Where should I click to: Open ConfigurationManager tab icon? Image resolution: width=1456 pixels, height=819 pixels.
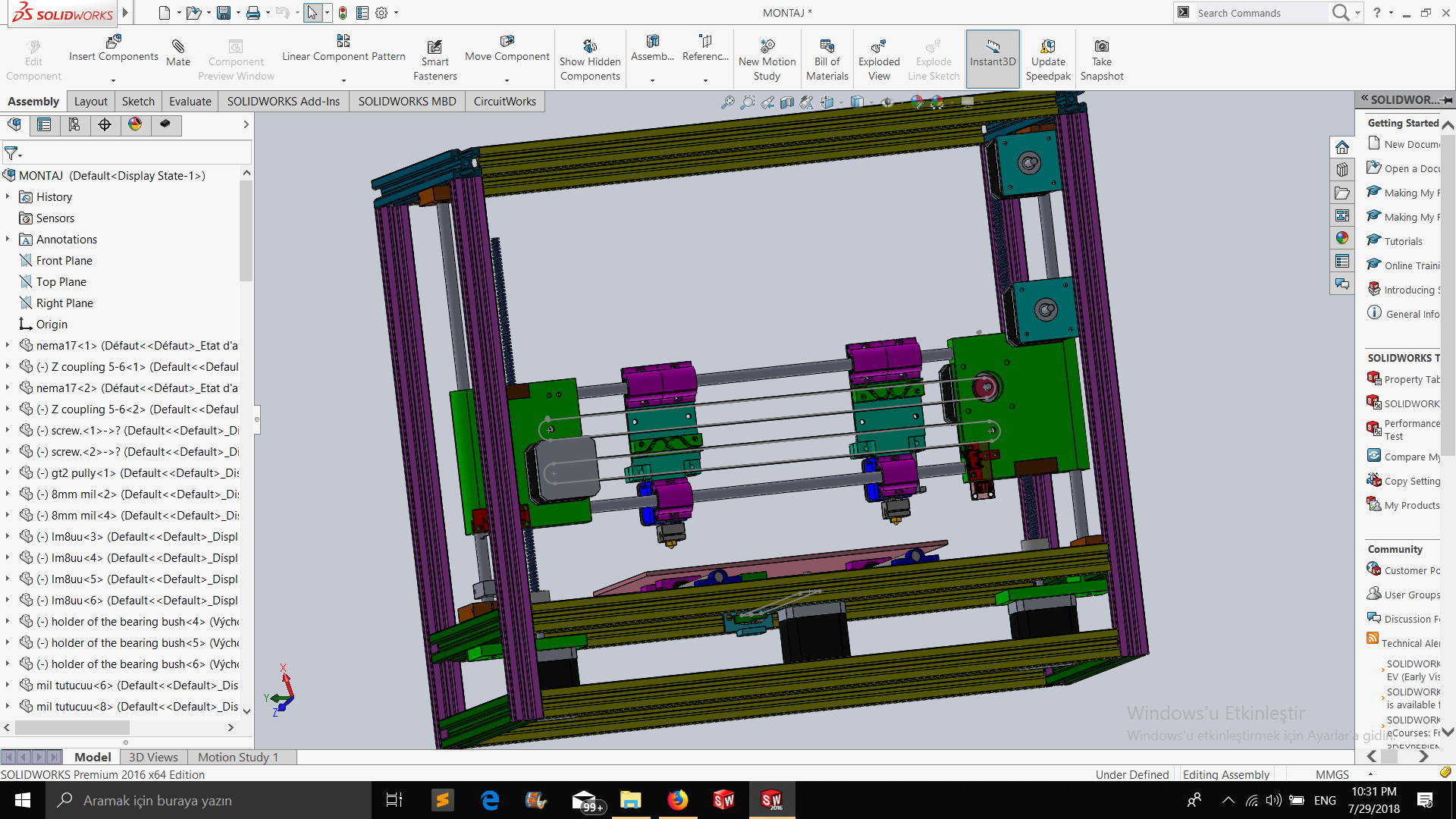(x=74, y=125)
